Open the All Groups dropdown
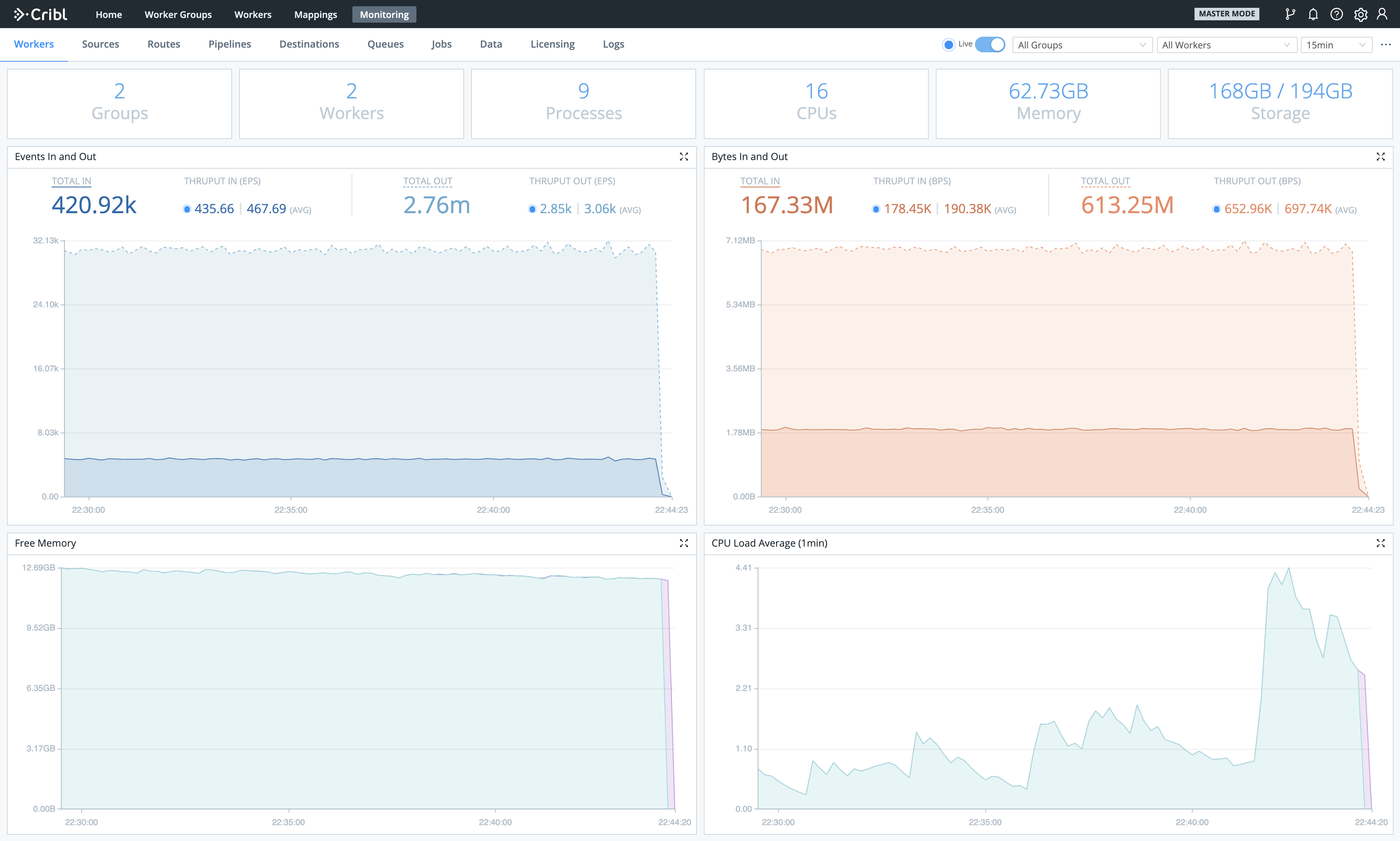Screen dimensions: 1400x841 click(1082, 45)
